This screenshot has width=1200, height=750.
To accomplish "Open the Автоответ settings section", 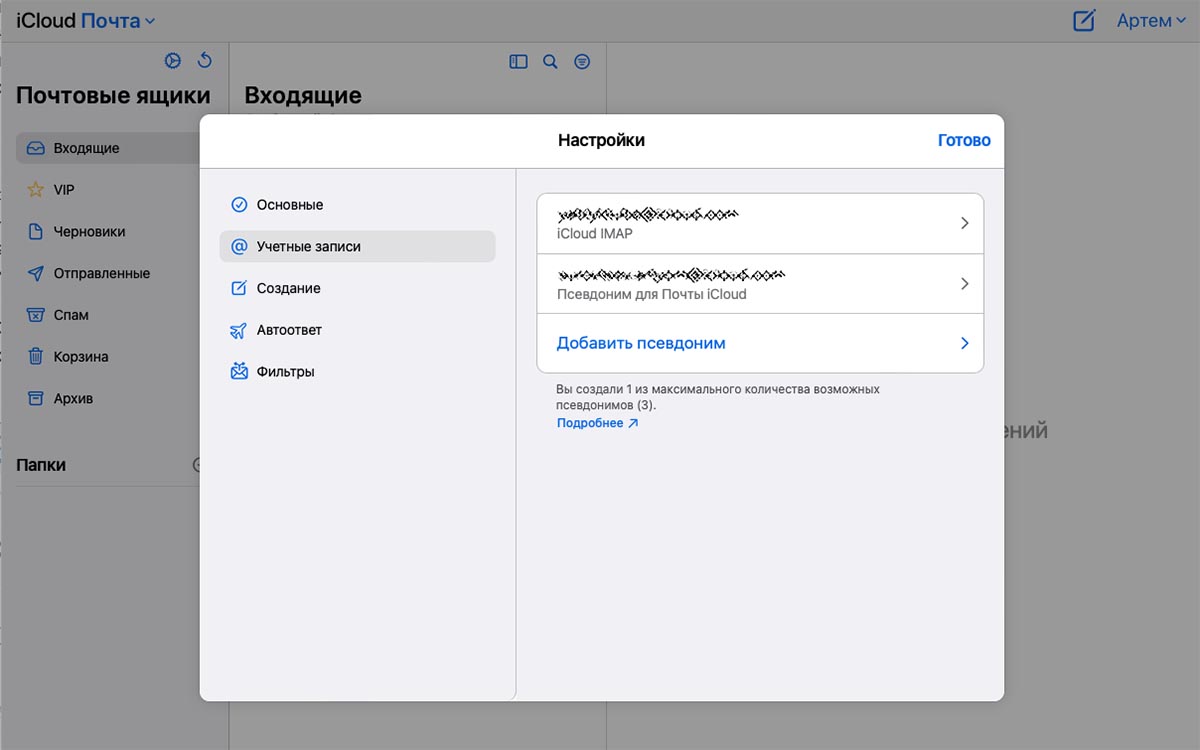I will [288, 330].
